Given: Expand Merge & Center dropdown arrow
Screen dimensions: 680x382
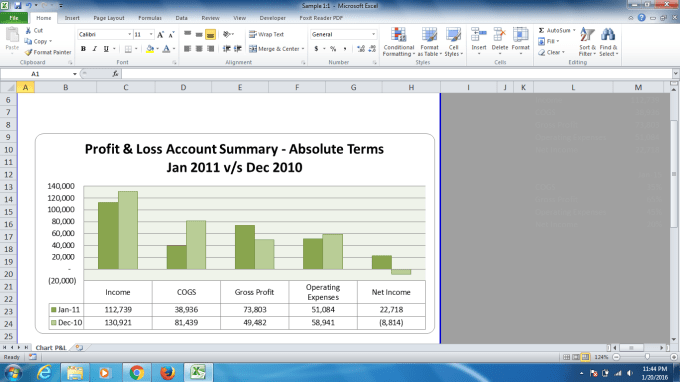Looking at the screenshot, I should click(303, 49).
